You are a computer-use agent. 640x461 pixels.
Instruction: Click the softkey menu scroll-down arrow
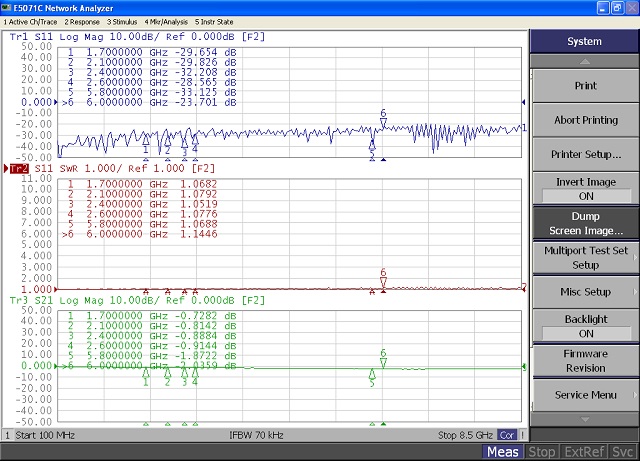click(584, 419)
